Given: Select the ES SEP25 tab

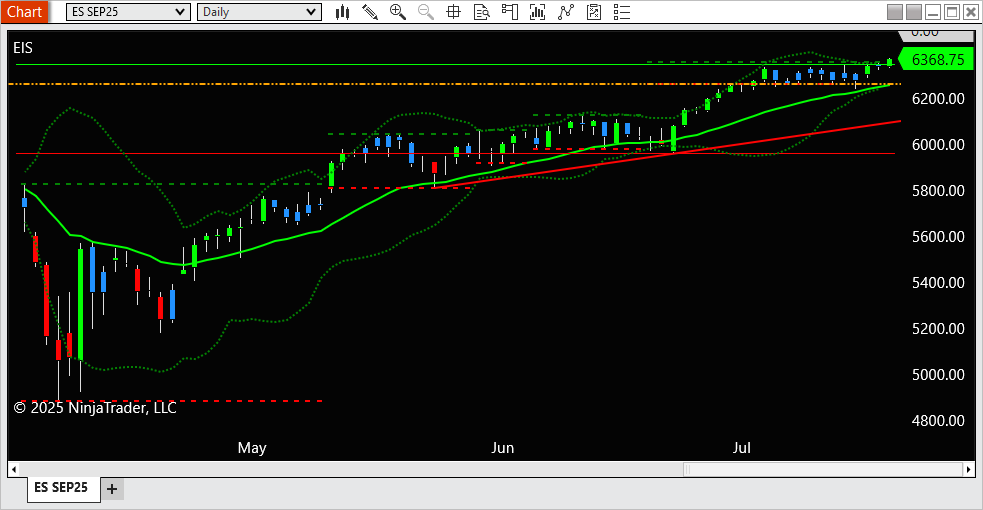Looking at the screenshot, I should click(61, 487).
